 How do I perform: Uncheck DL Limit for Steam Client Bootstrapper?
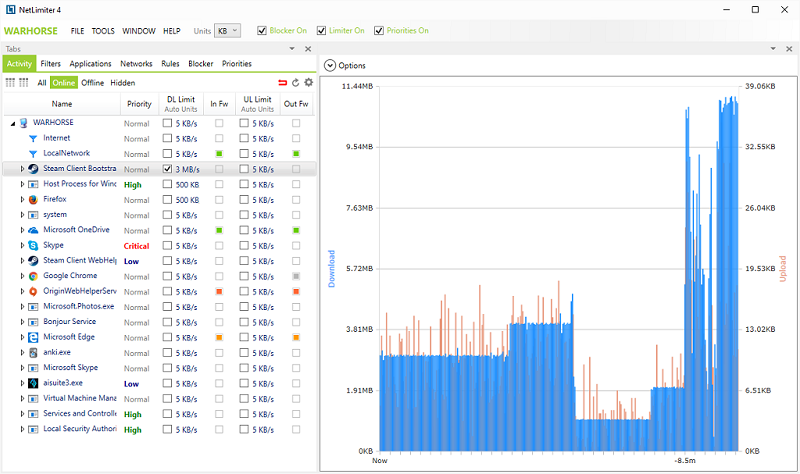pos(168,169)
